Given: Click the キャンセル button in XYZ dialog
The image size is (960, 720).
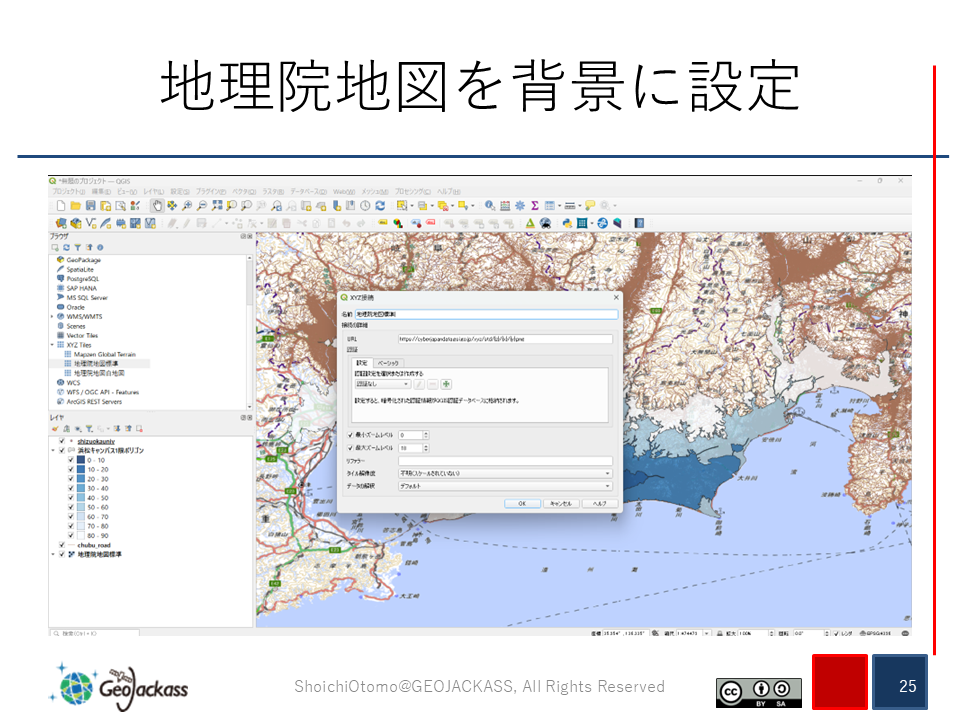Looking at the screenshot, I should (559, 504).
